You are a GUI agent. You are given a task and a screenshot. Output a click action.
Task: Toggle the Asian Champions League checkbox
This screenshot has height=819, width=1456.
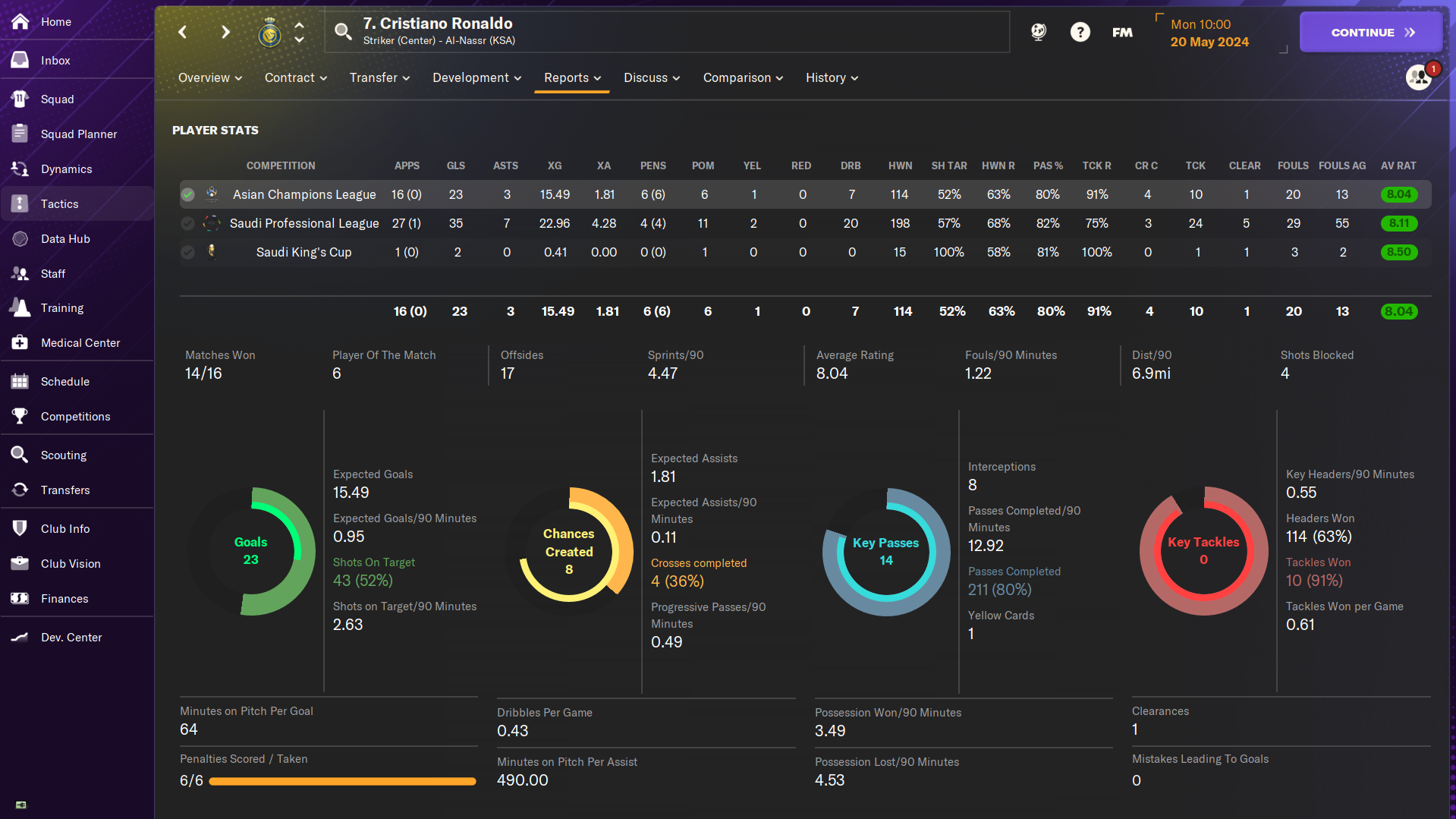(187, 194)
